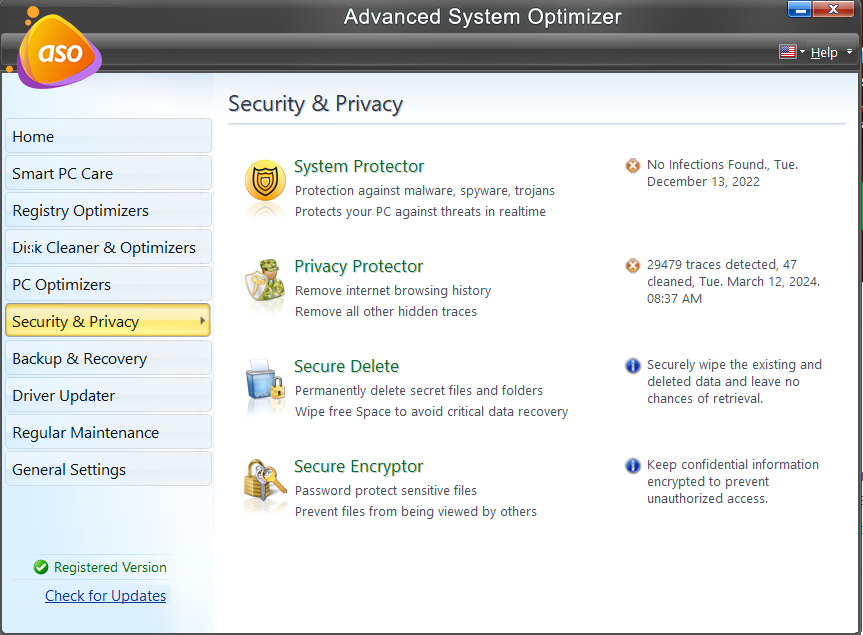Viewport: 863px width, 635px height.
Task: Click the Check for Updates link
Action: (x=105, y=595)
